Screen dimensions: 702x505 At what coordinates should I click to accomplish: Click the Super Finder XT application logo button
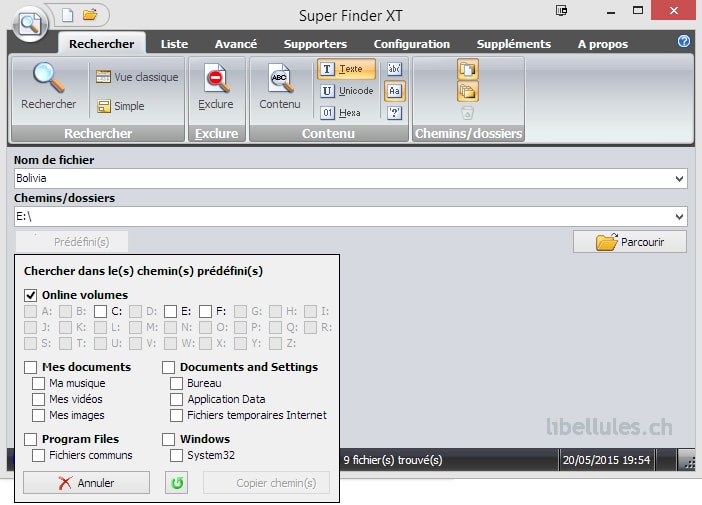[30, 24]
